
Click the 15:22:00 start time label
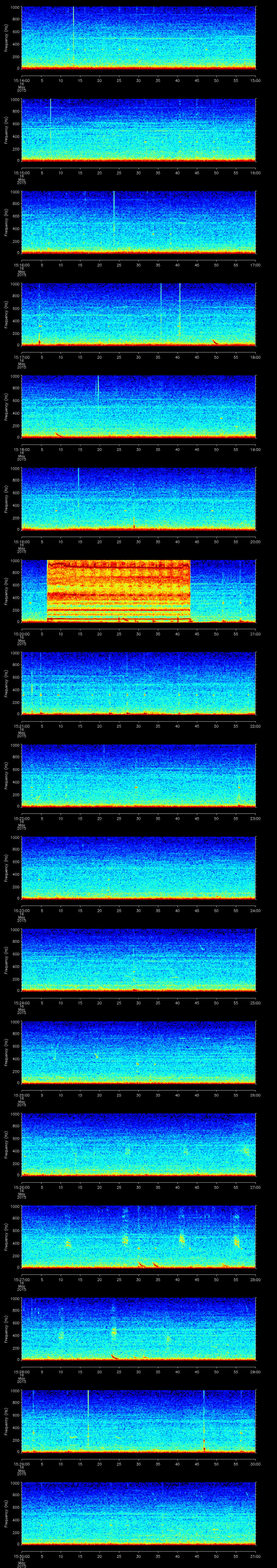(22, 819)
